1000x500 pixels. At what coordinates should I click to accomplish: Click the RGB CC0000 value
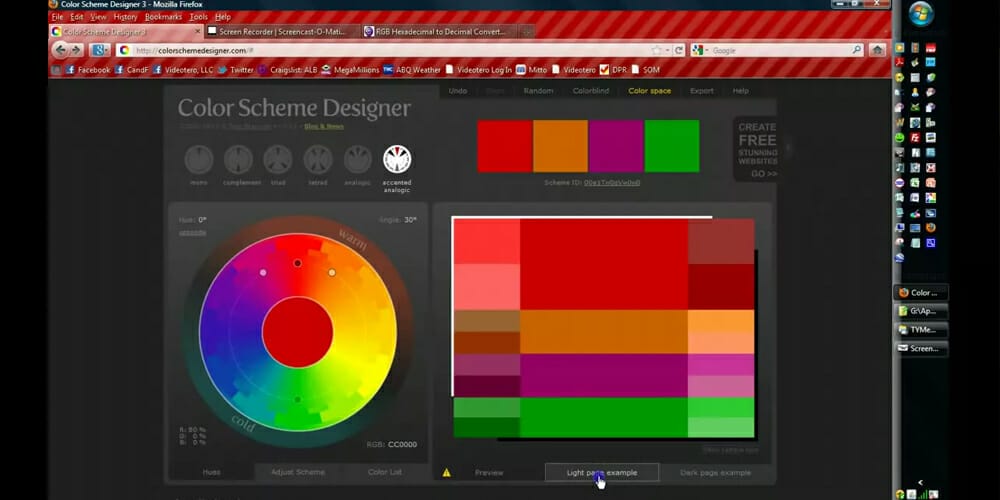tap(402, 445)
